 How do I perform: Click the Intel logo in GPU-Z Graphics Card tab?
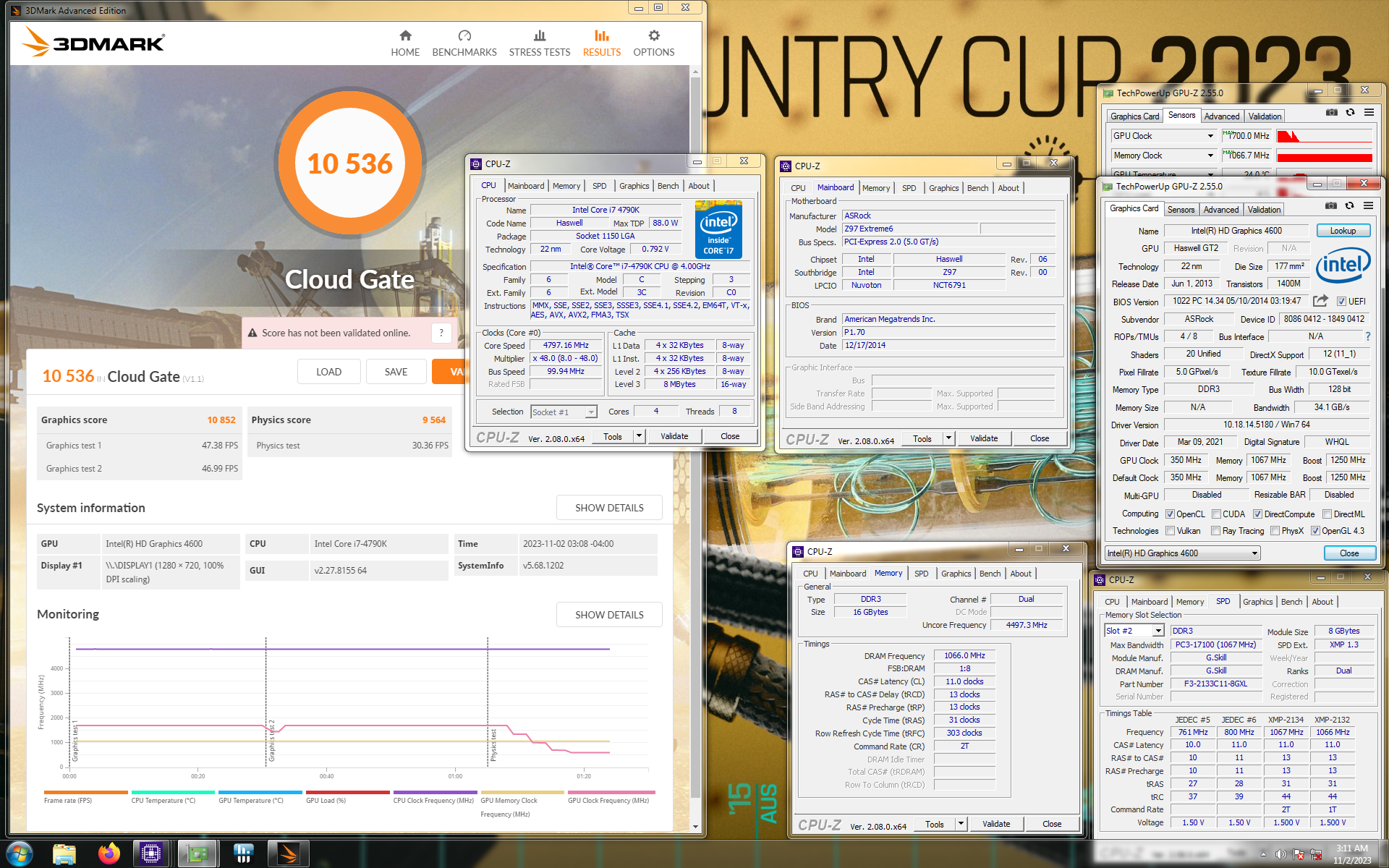coord(1343,265)
